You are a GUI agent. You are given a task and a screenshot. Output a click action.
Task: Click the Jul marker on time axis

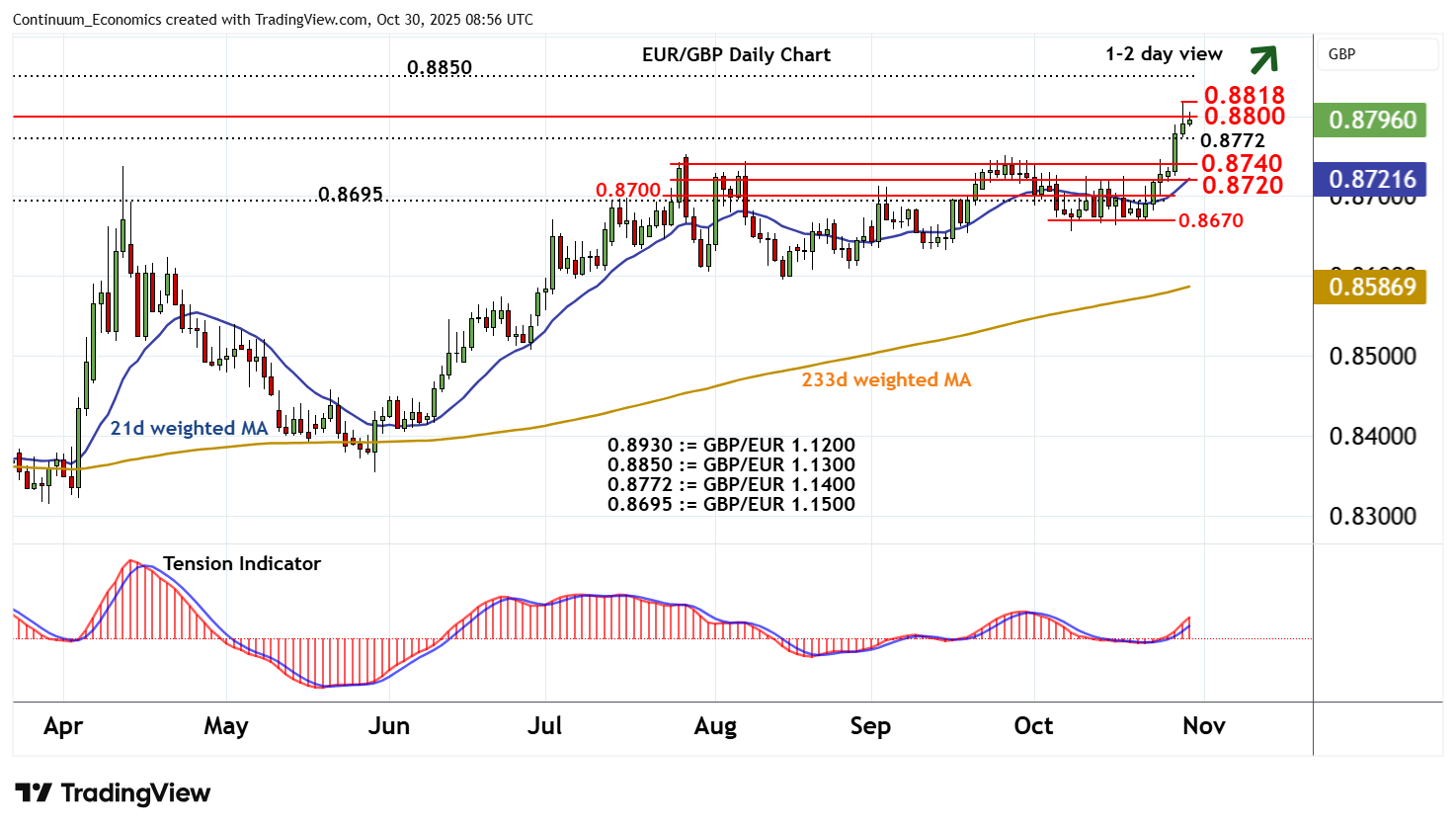(544, 726)
